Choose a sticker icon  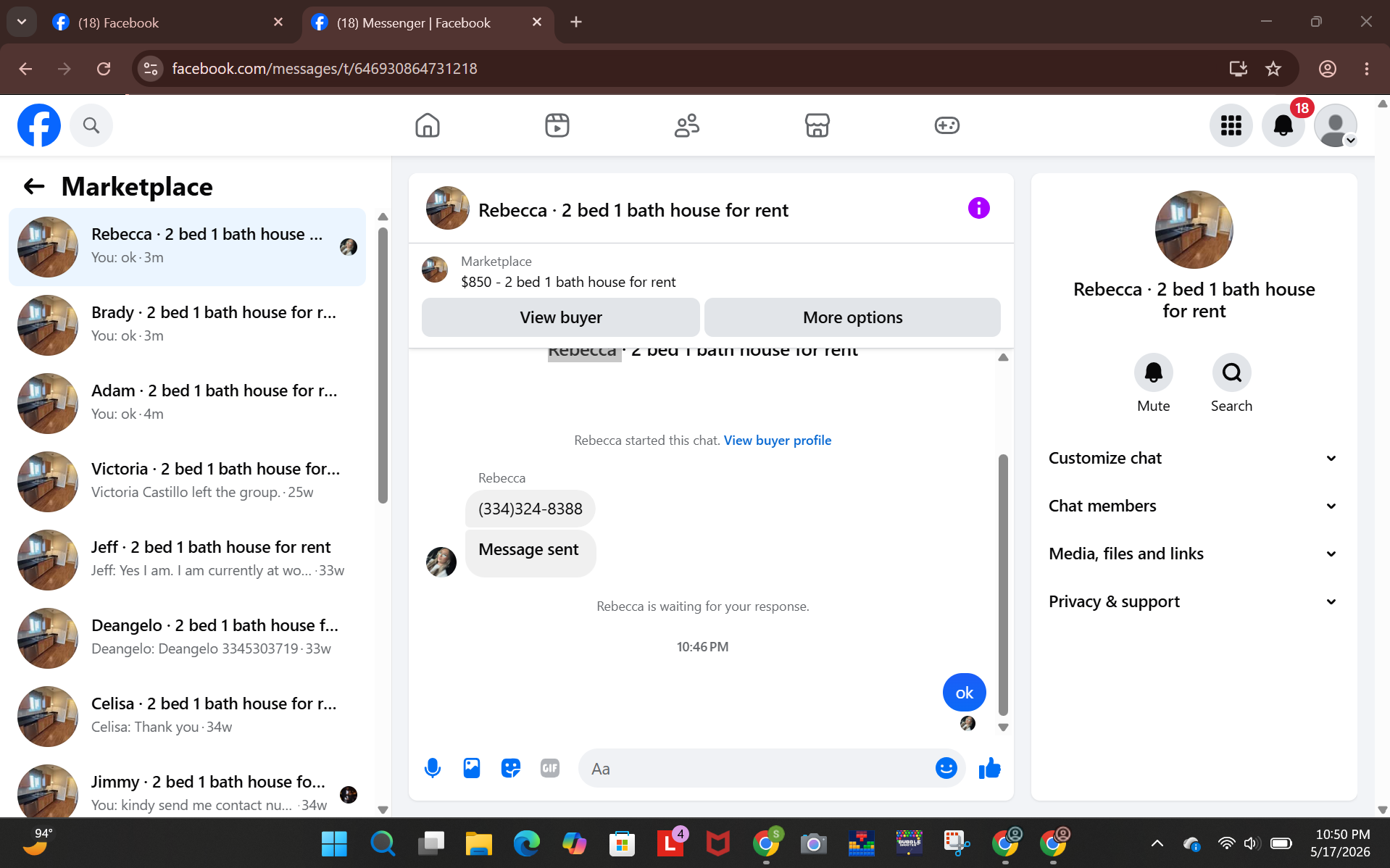point(511,768)
